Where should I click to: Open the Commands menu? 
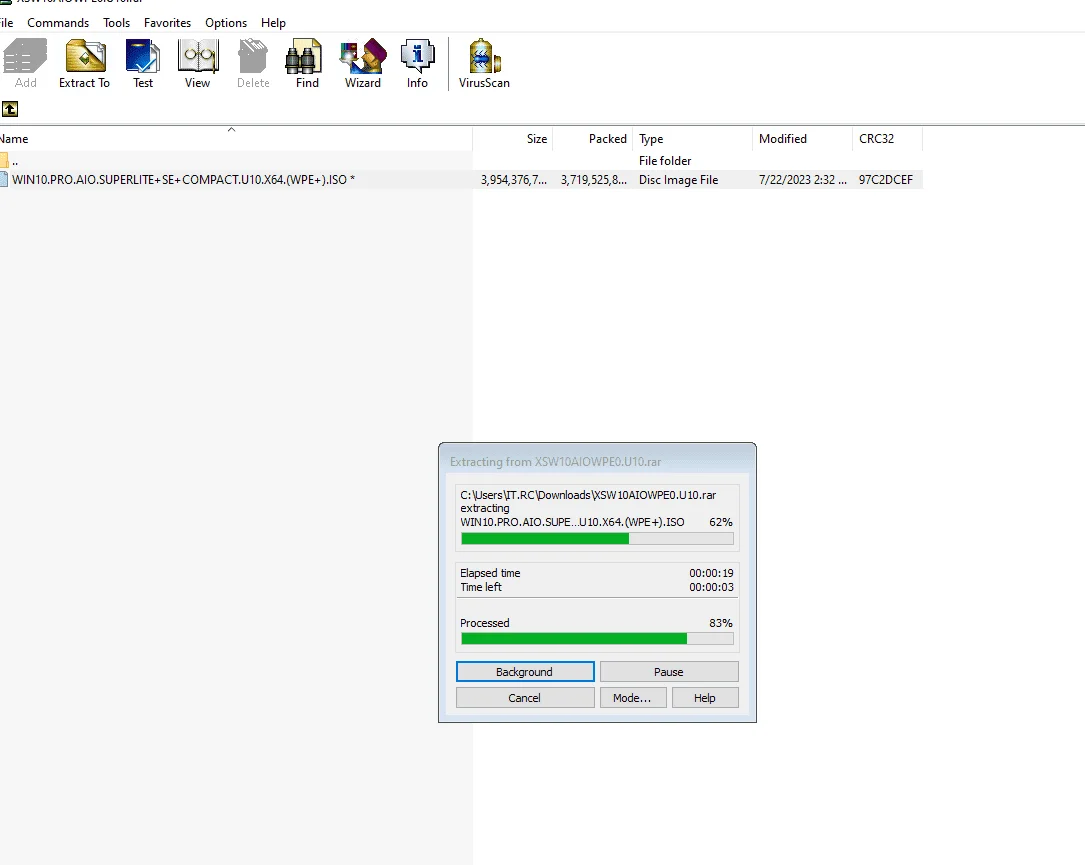58,23
